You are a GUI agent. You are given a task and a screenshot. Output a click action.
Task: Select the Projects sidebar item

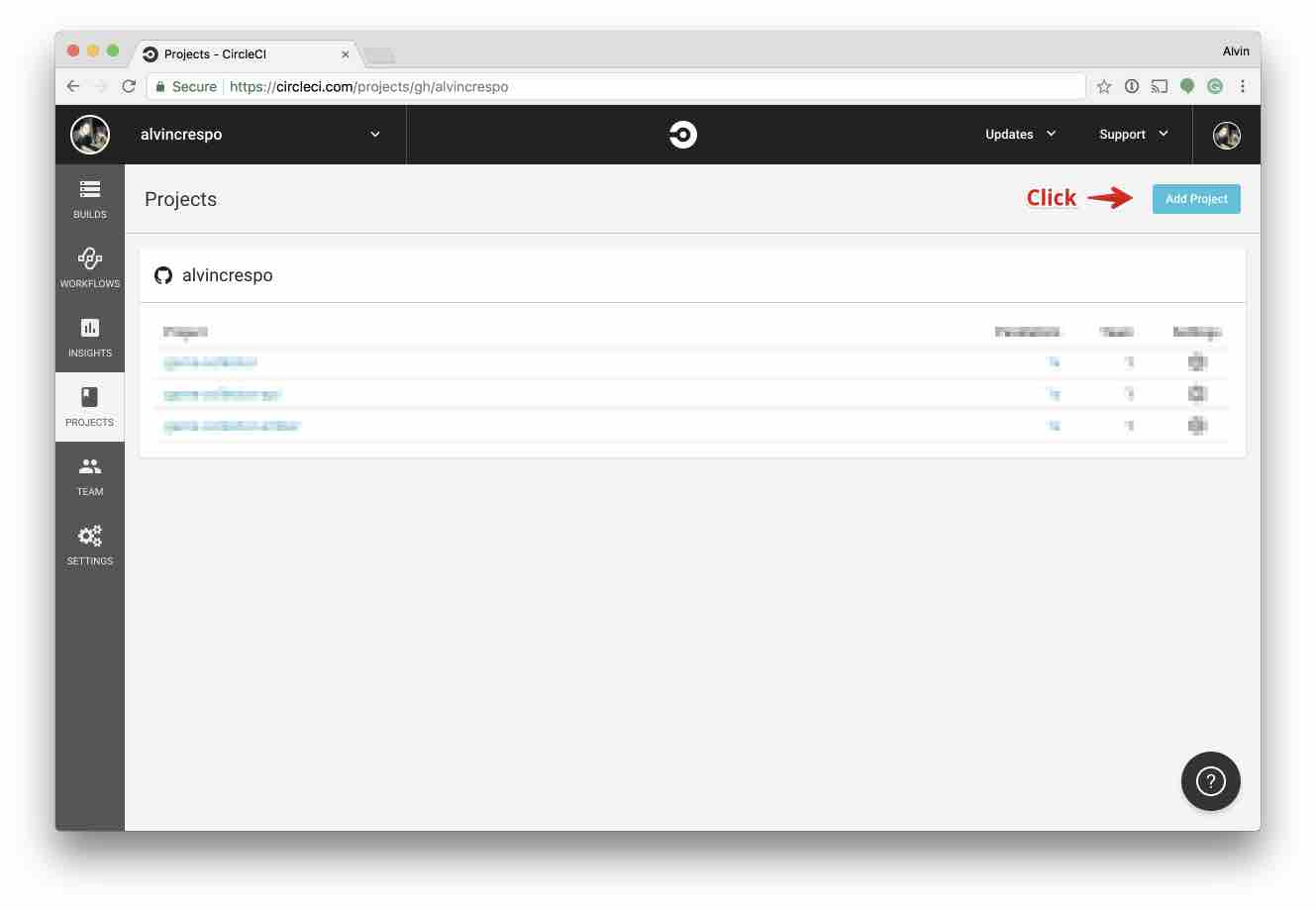click(x=90, y=407)
